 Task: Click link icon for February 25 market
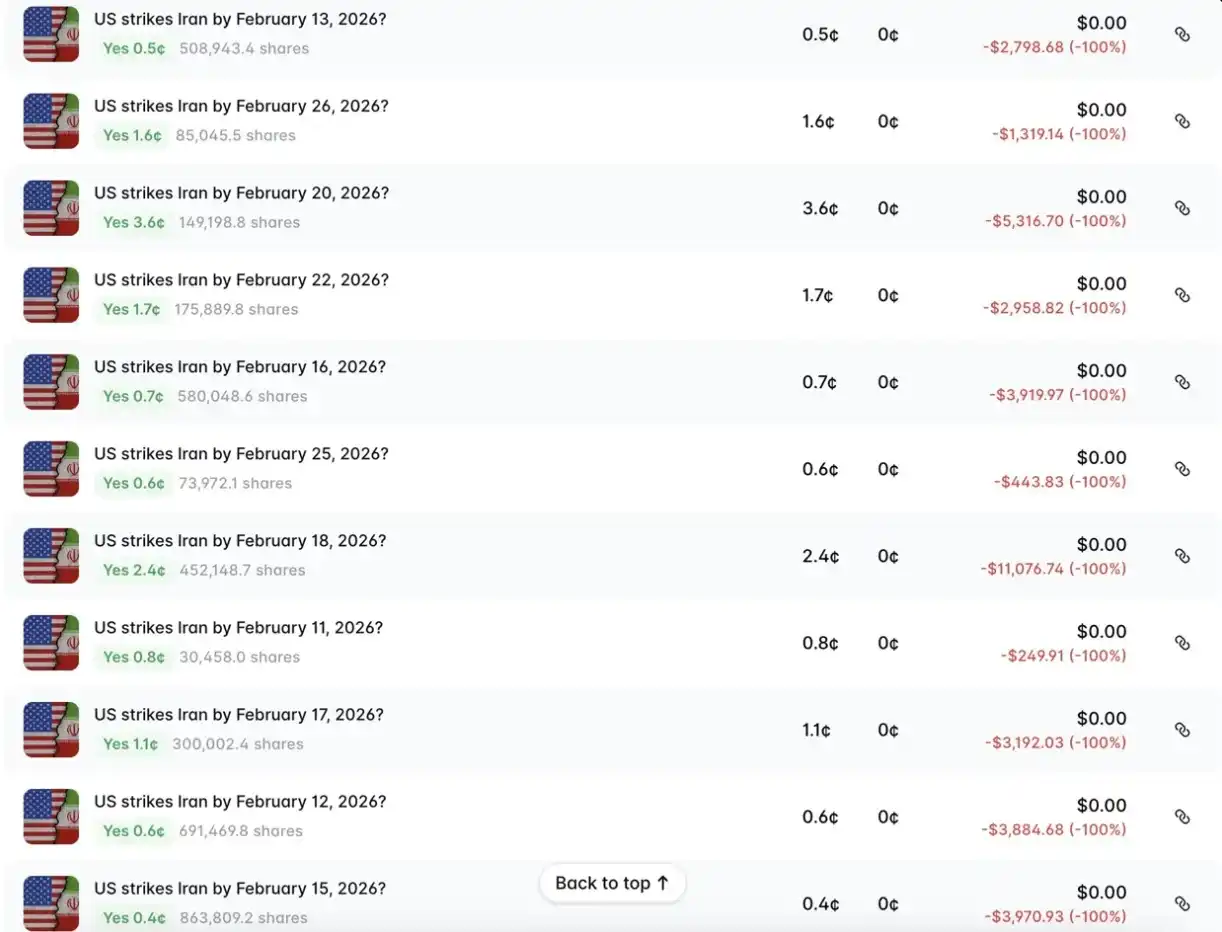pyautogui.click(x=1182, y=470)
